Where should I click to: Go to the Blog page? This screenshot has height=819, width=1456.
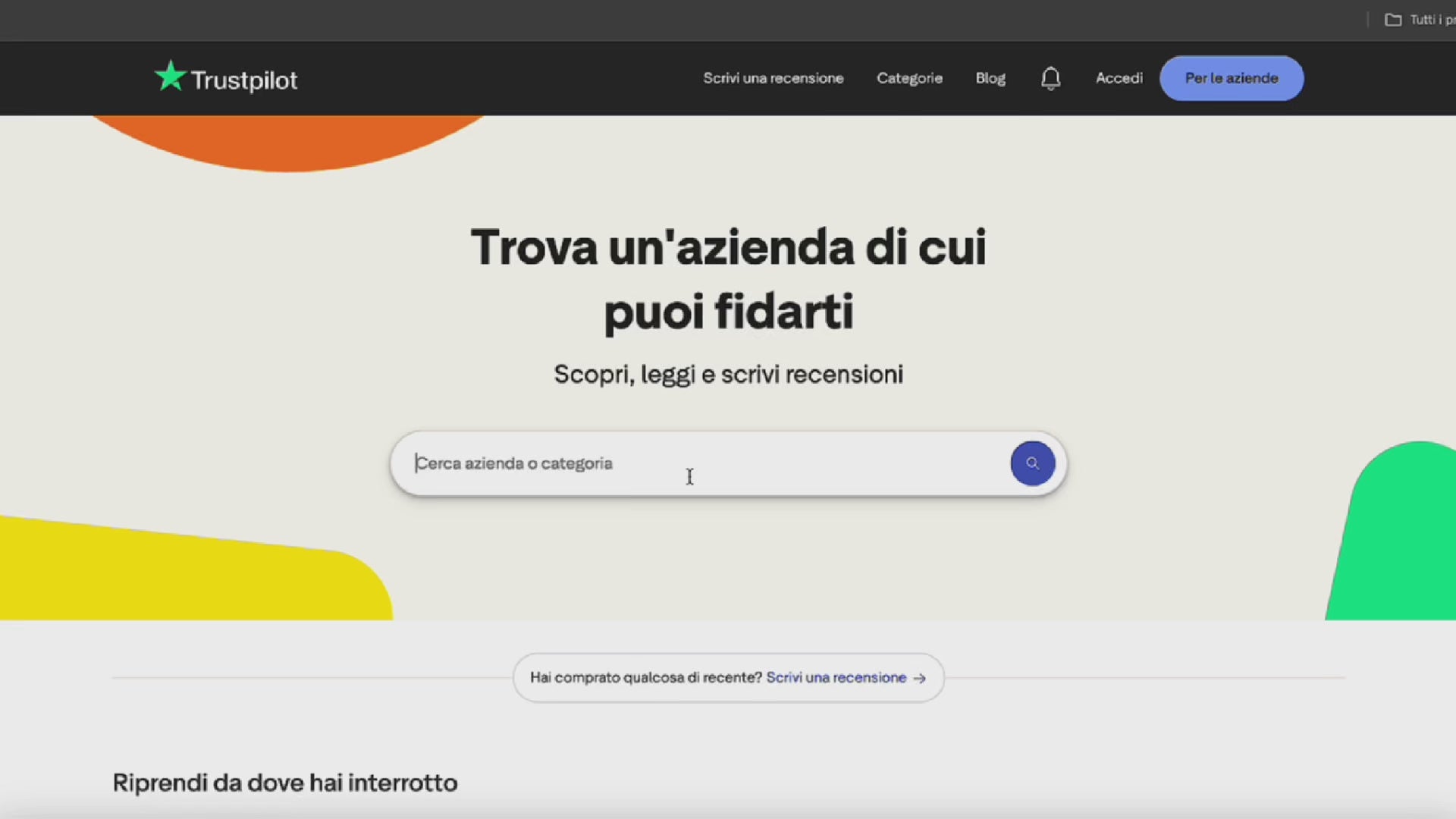pos(990,78)
